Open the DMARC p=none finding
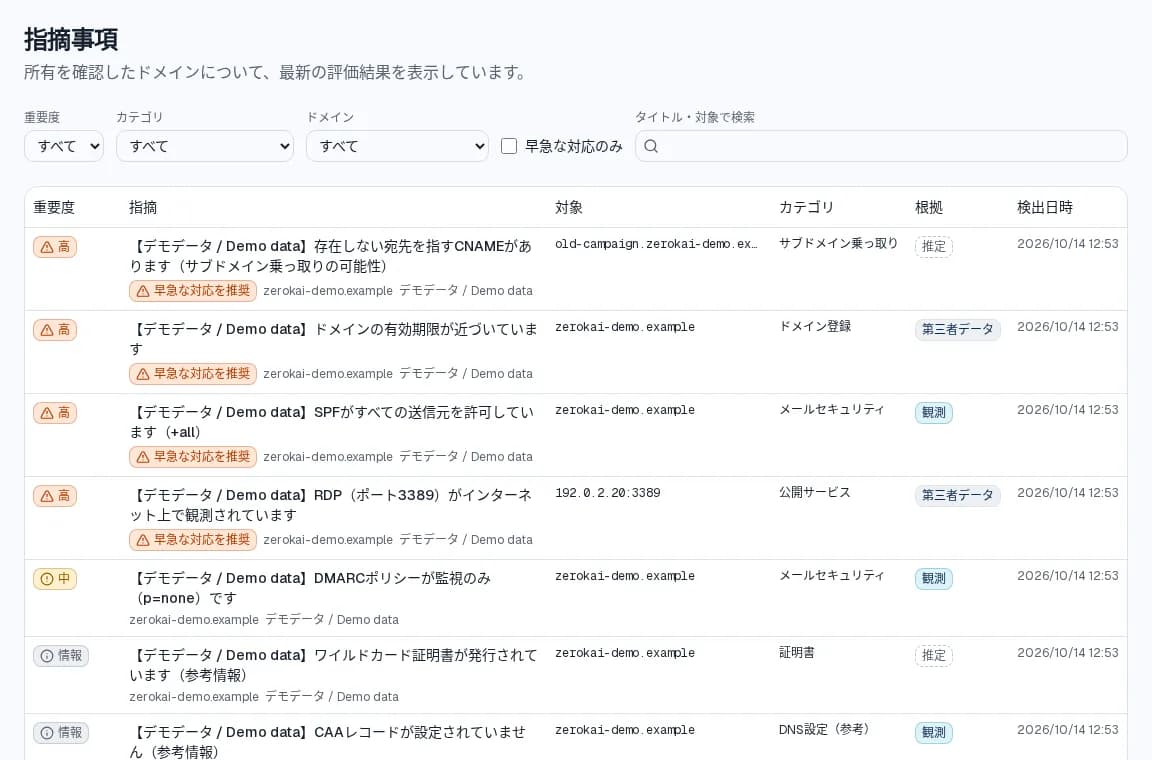The width and height of the screenshot is (1152, 760). [310, 588]
